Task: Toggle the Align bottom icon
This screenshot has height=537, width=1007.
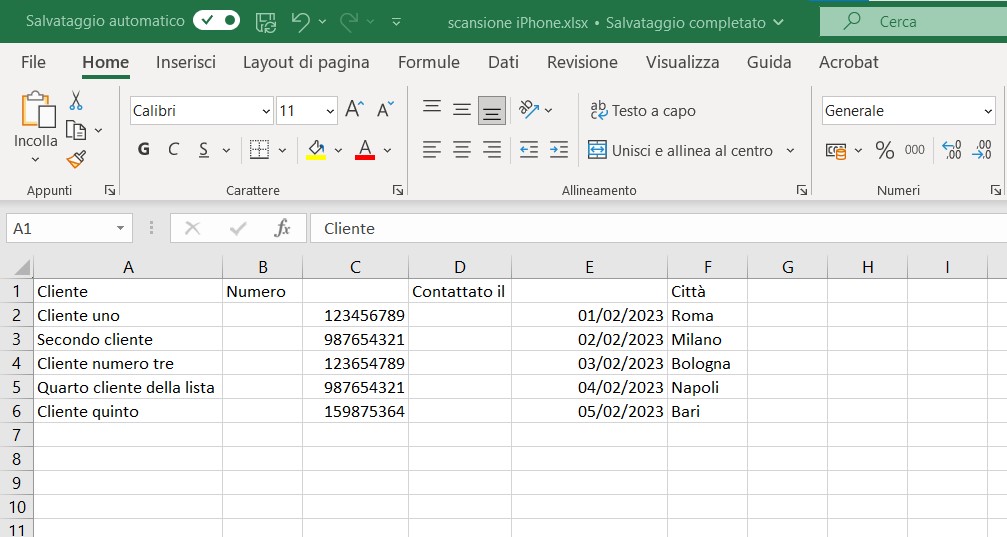Action: pos(492,110)
